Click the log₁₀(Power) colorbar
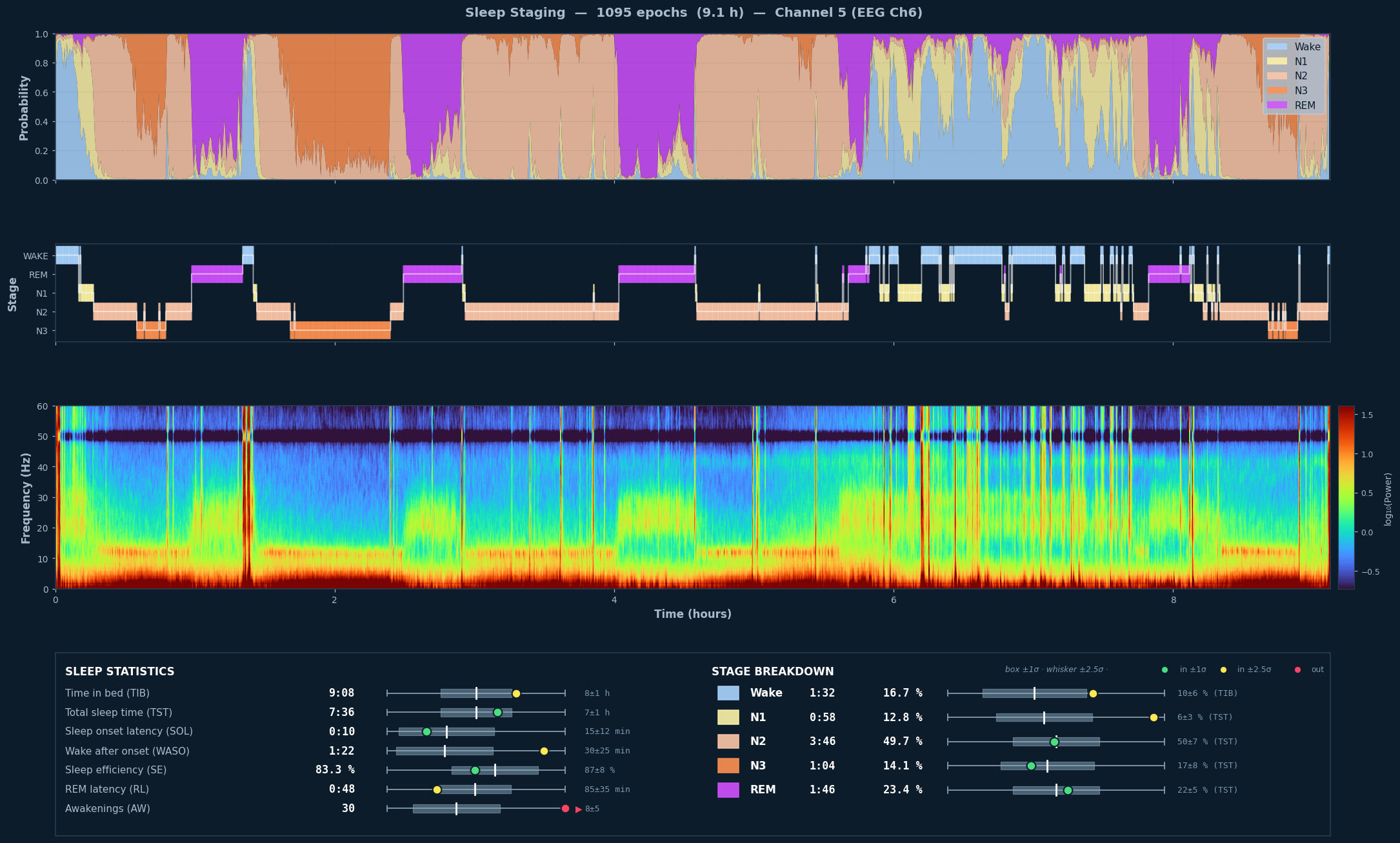 pos(1346,497)
